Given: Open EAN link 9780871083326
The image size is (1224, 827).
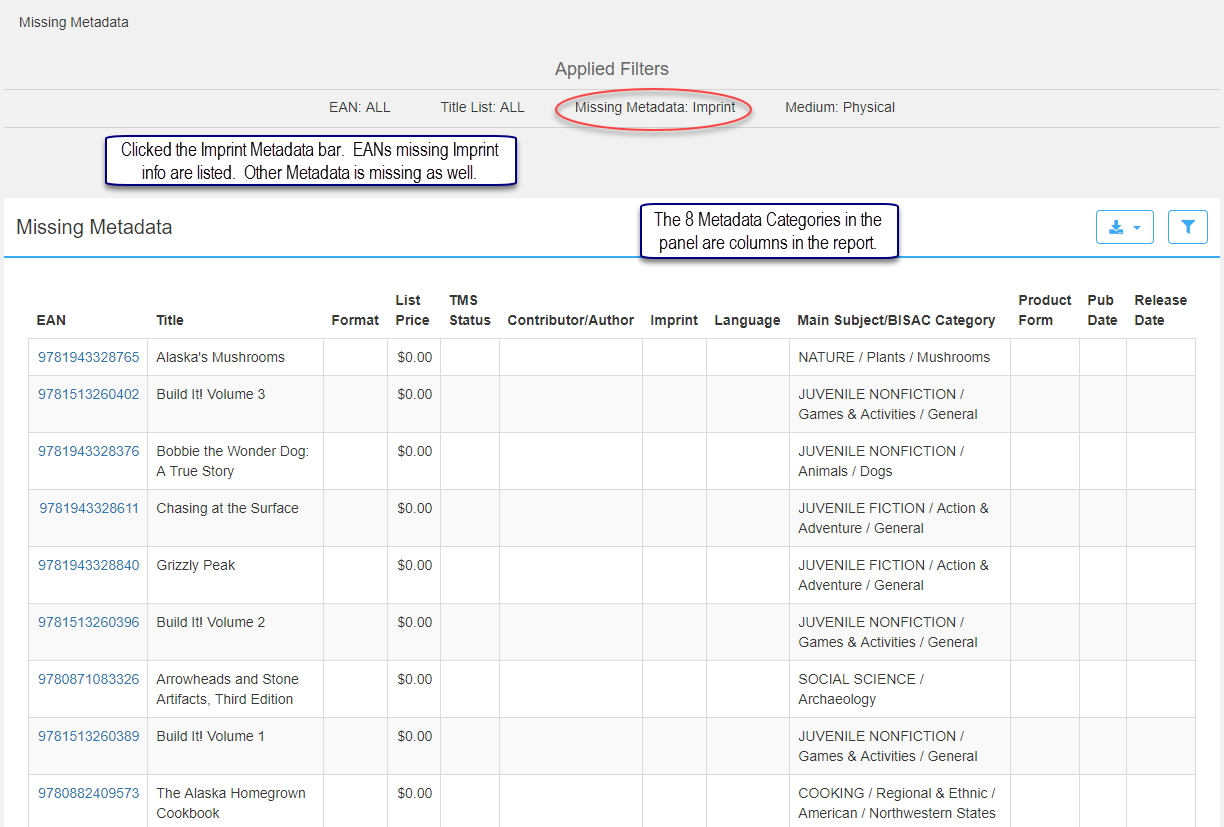Looking at the screenshot, I should pos(89,679).
